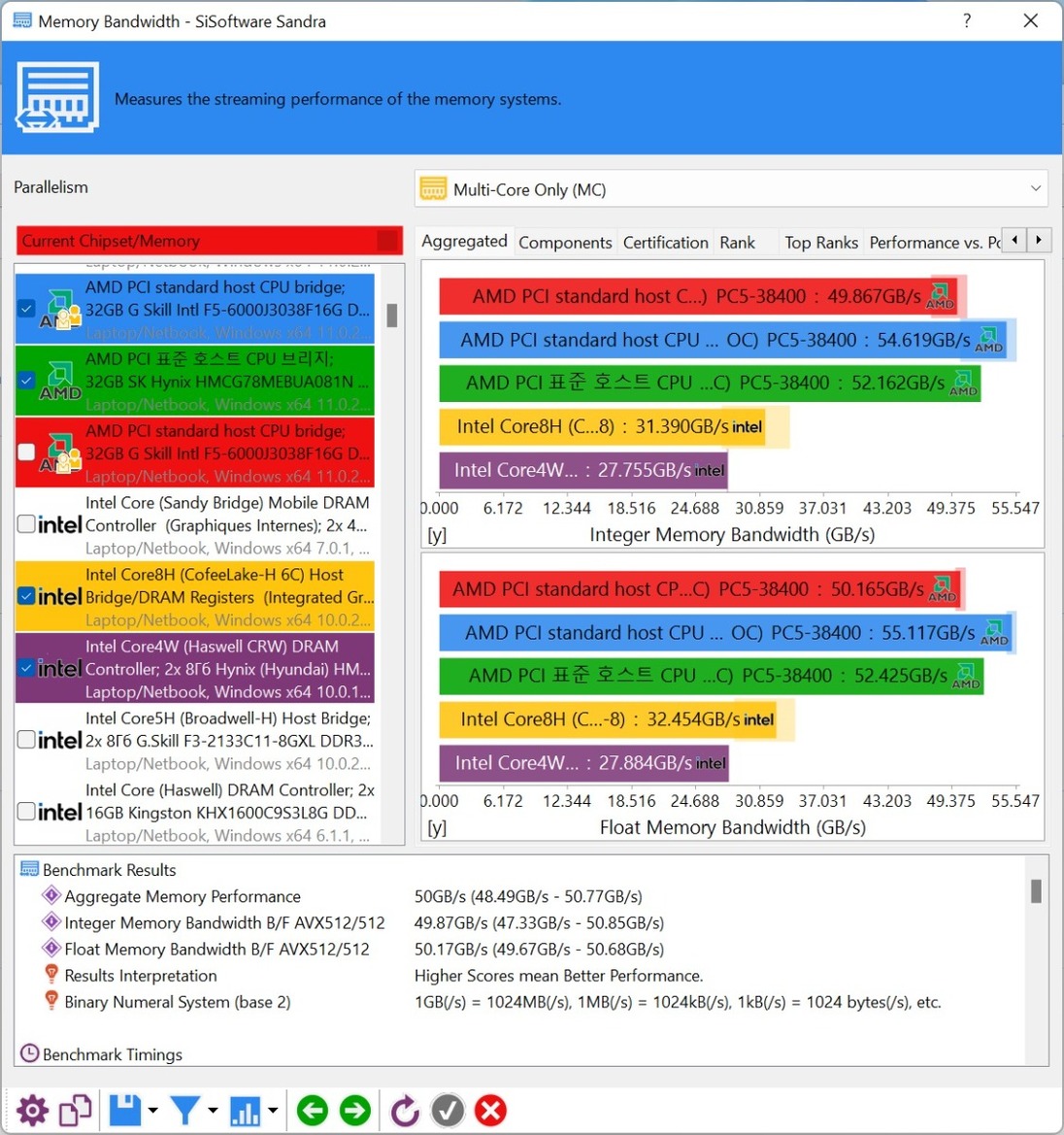
Task: Click the Binary Numeral System lightbulb icon
Action: tap(51, 1001)
